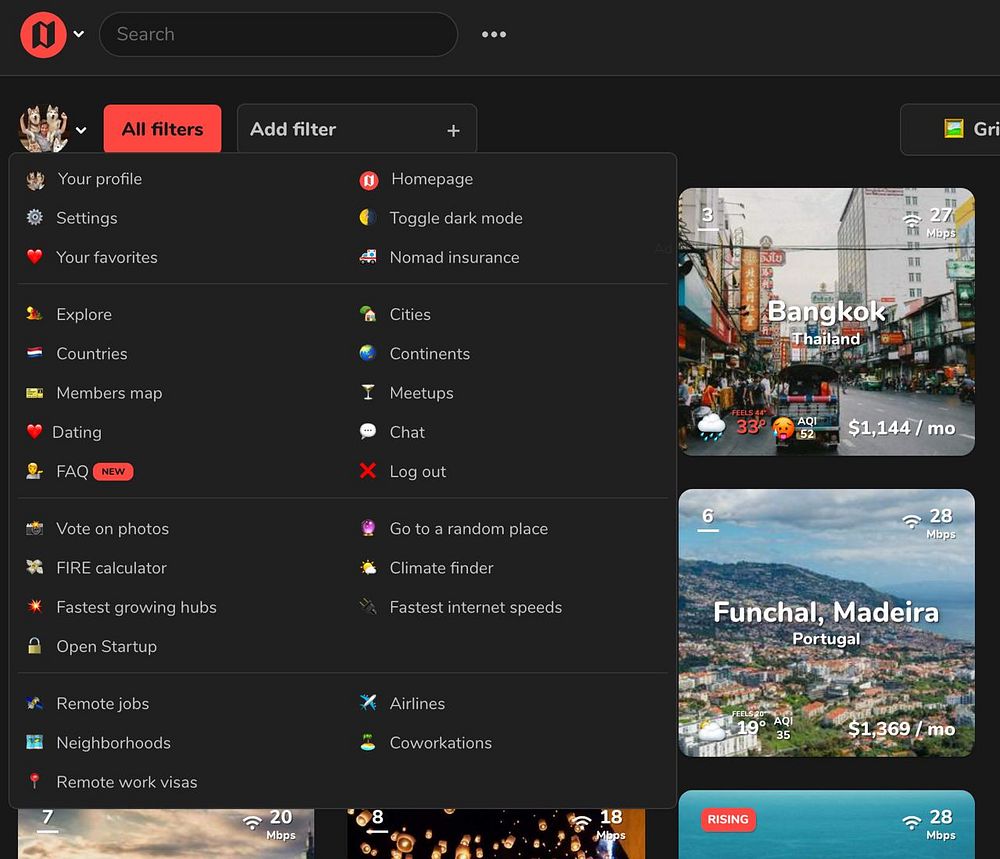Open the FAQ entry
This screenshot has height=859, width=1000.
coord(72,471)
